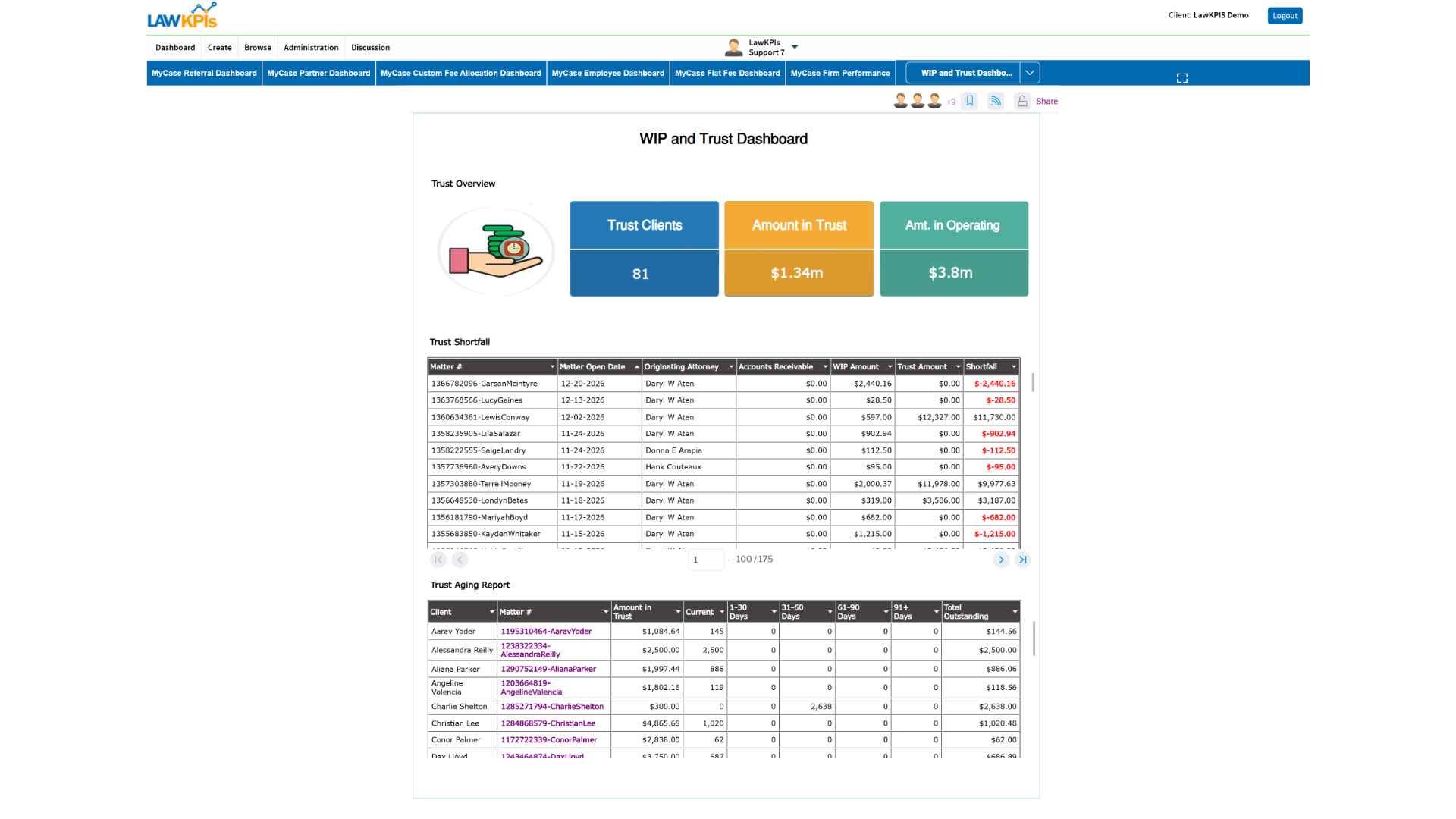The height and width of the screenshot is (819, 1456).
Task: Switch to MyCase Employee Dashboard tab
Action: [607, 73]
